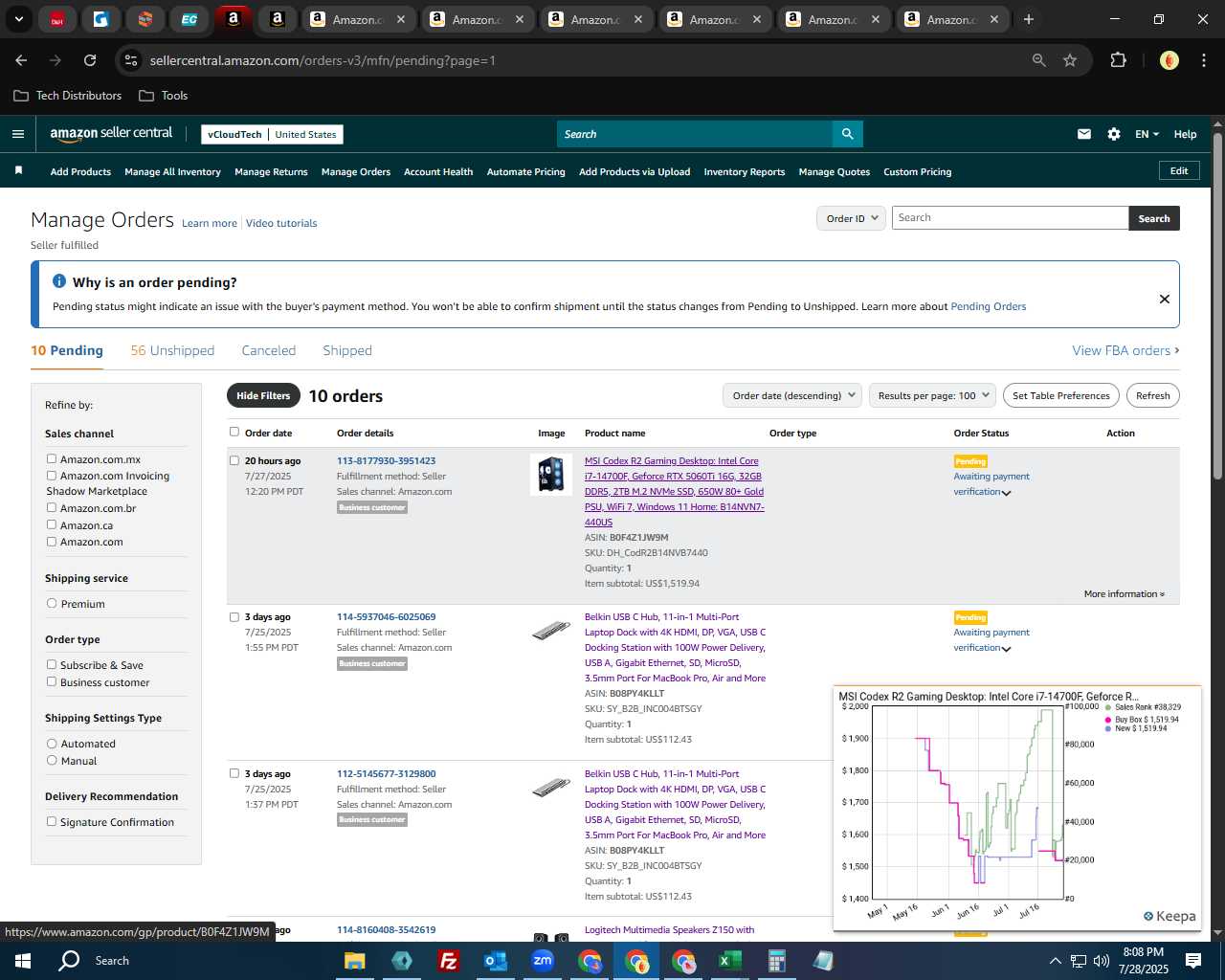Screen dimensions: 1225x980
Task: Expand Awaiting payment verification for order 114-5937046-6025069
Action: click(x=1006, y=649)
